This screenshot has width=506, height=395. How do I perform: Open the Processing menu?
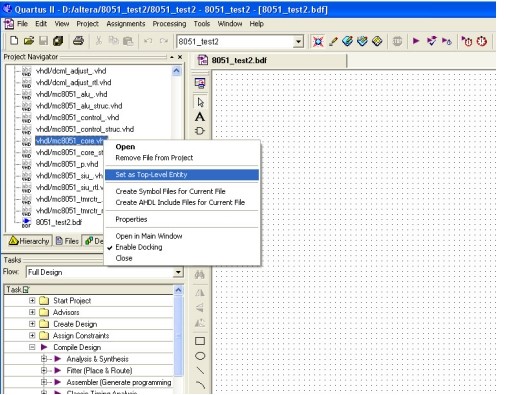pos(169,24)
